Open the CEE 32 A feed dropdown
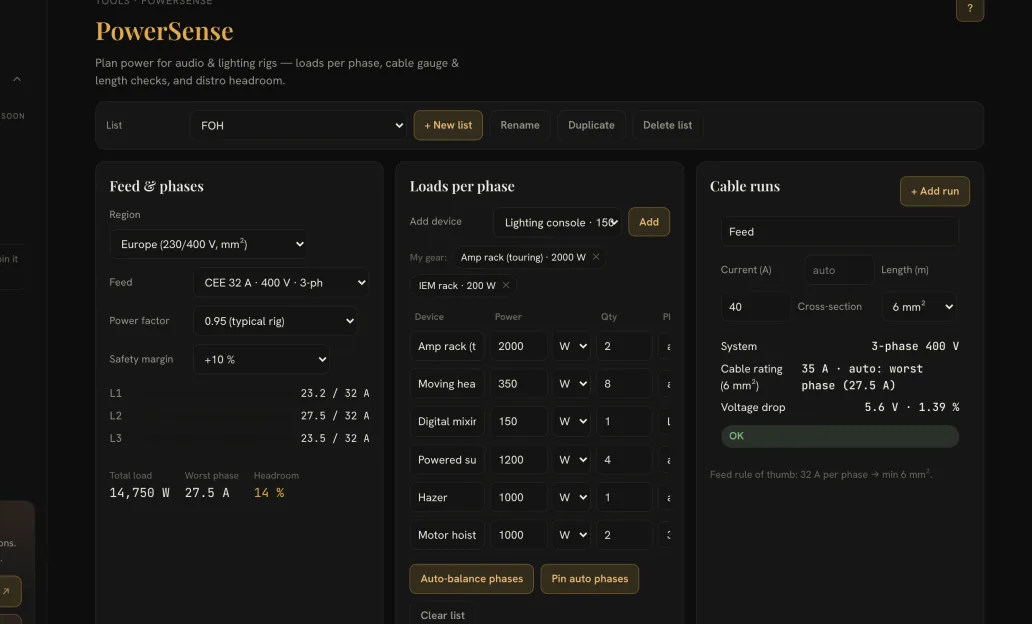 [281, 282]
